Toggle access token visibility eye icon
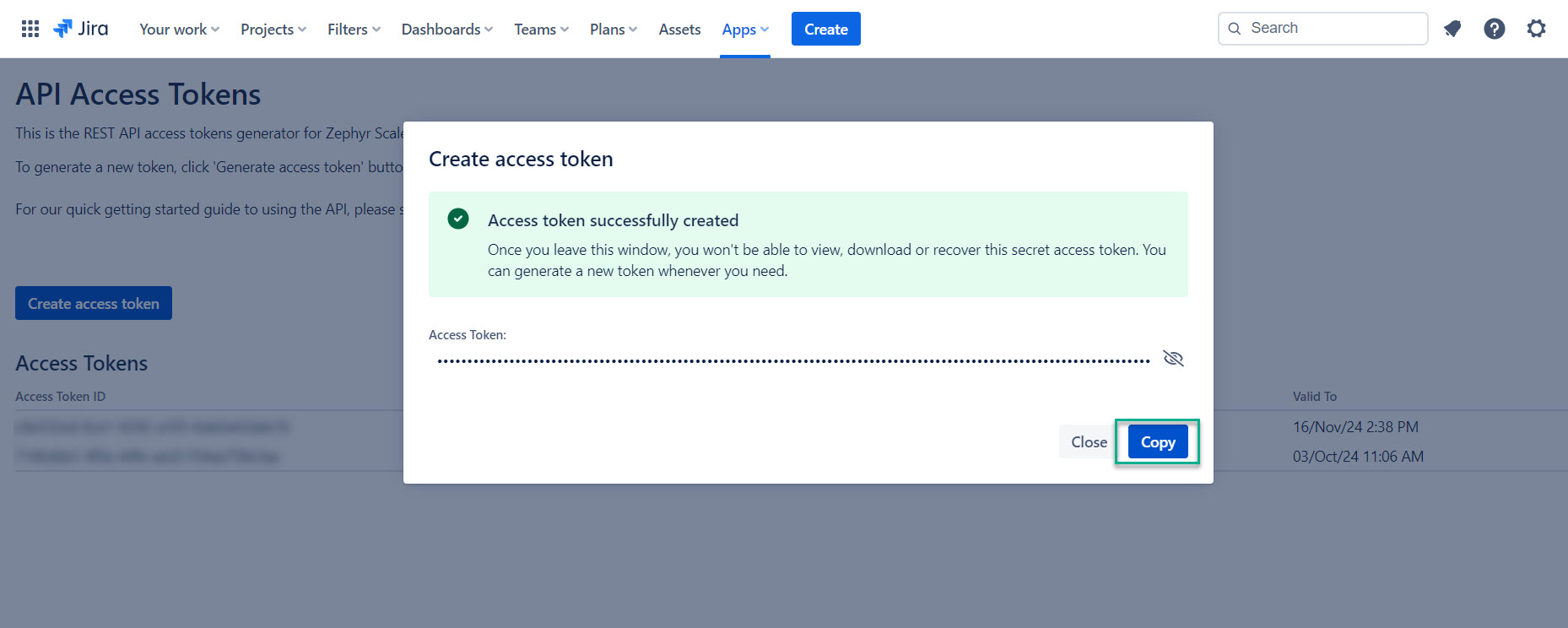 [x=1173, y=359]
